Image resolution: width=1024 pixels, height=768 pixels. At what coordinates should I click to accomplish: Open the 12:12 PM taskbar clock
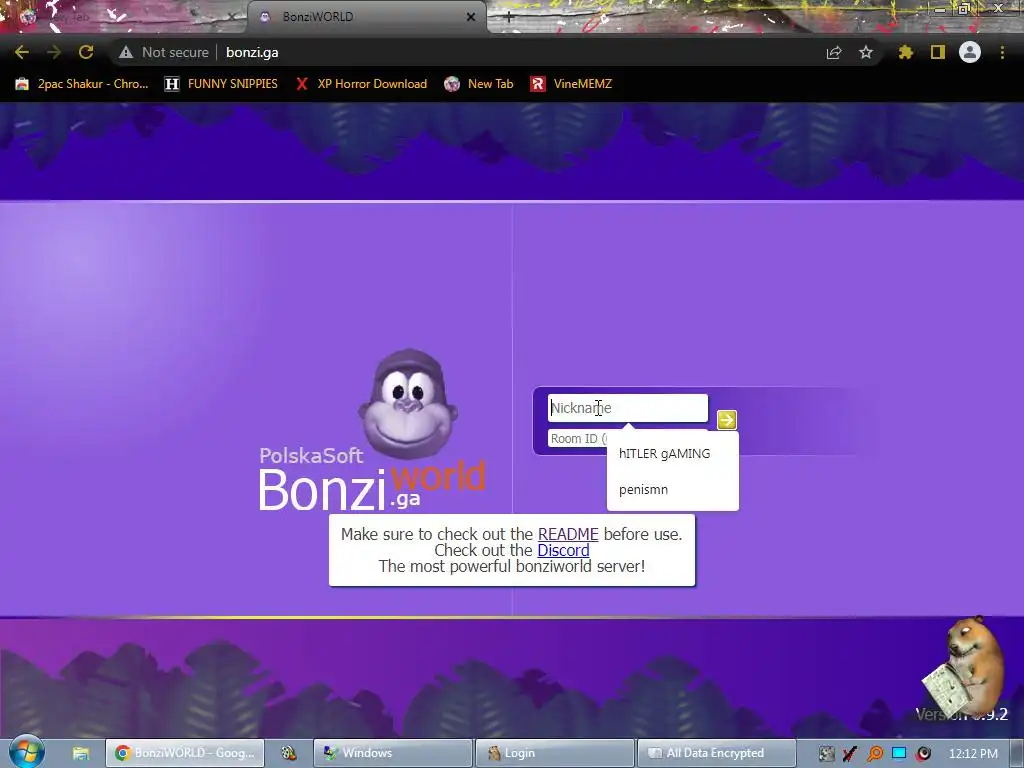[x=973, y=754]
